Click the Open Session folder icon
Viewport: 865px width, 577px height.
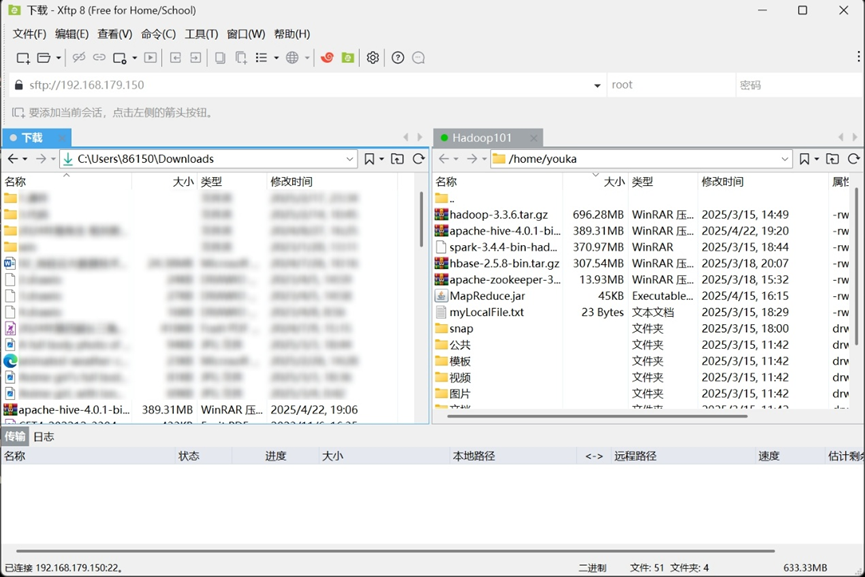(x=44, y=58)
